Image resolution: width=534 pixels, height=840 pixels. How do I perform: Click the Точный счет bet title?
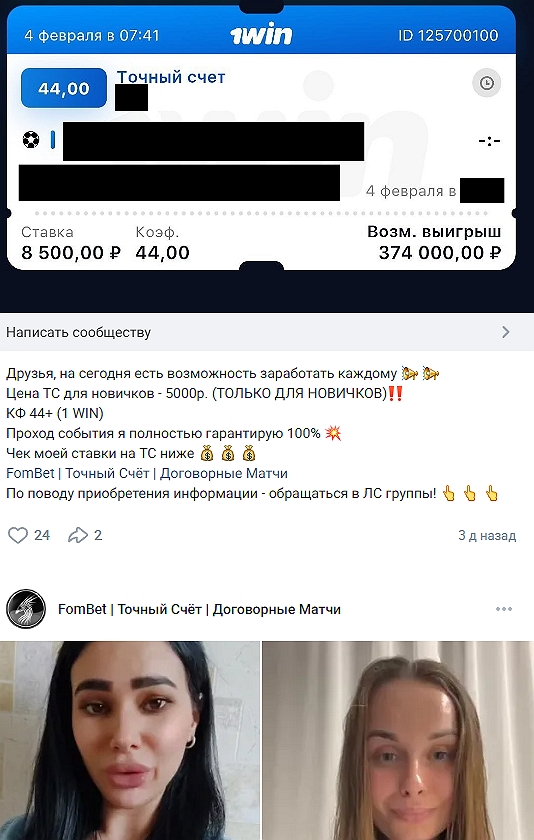171,77
